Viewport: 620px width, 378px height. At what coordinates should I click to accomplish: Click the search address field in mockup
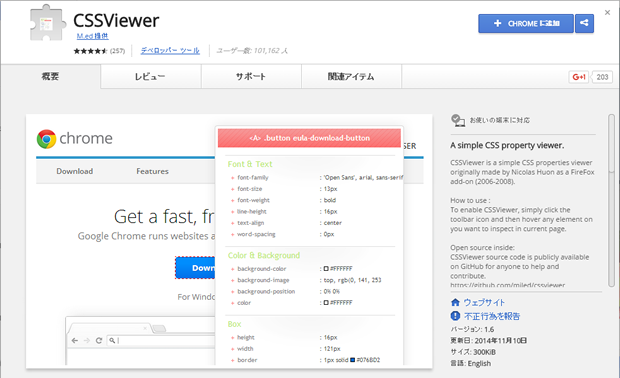pos(161,340)
